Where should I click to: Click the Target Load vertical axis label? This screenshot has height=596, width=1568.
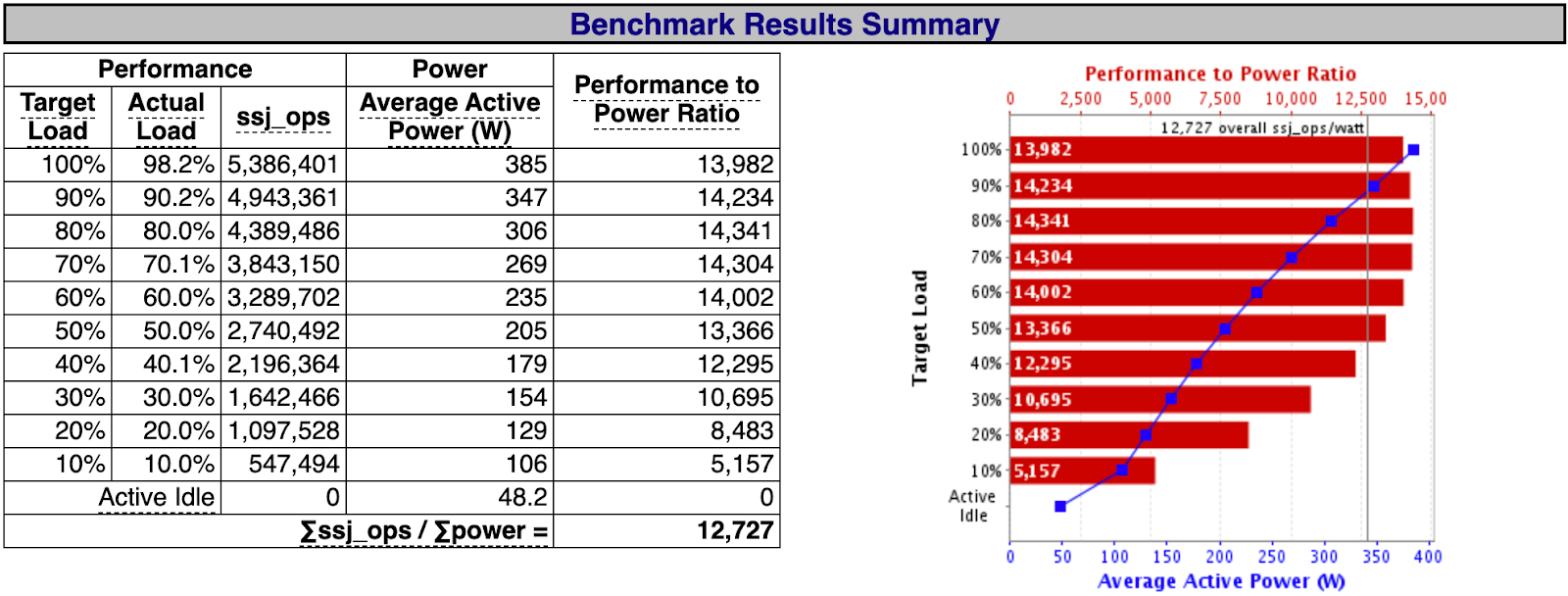[919, 328]
